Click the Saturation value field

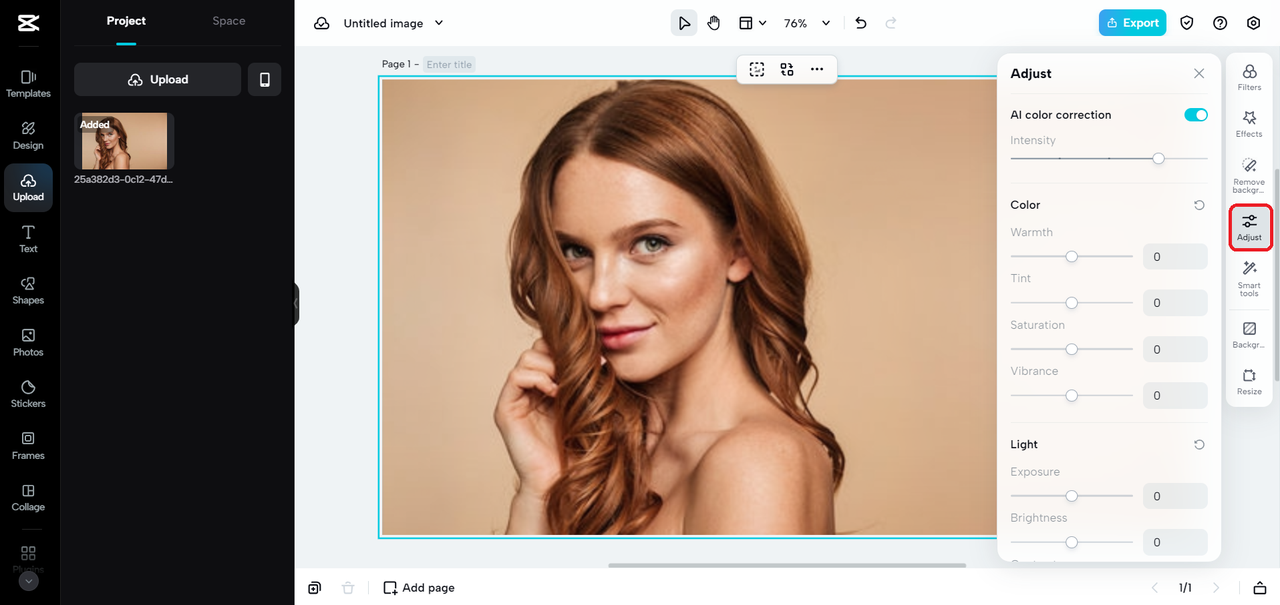[x=1175, y=349]
